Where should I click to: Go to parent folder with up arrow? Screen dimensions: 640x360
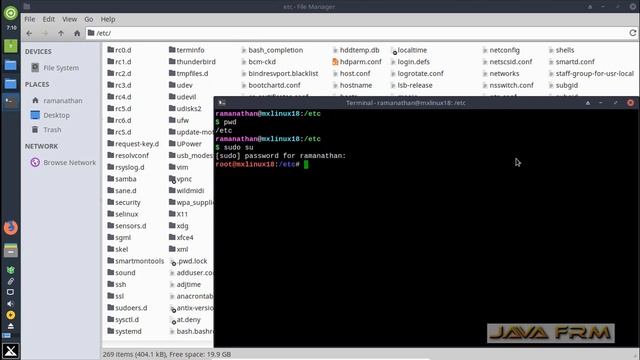coord(61,33)
